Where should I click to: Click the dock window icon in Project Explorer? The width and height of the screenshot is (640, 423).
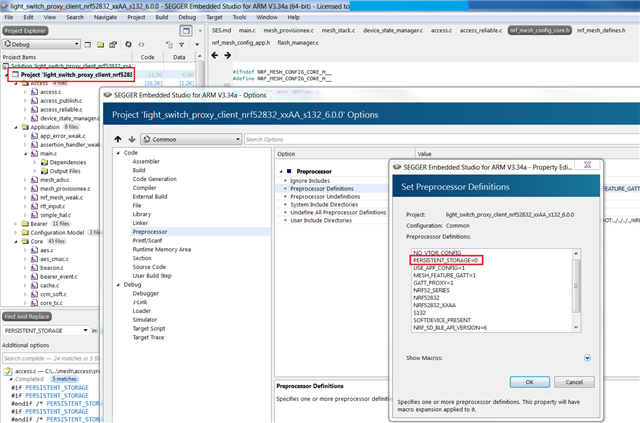[x=186, y=31]
